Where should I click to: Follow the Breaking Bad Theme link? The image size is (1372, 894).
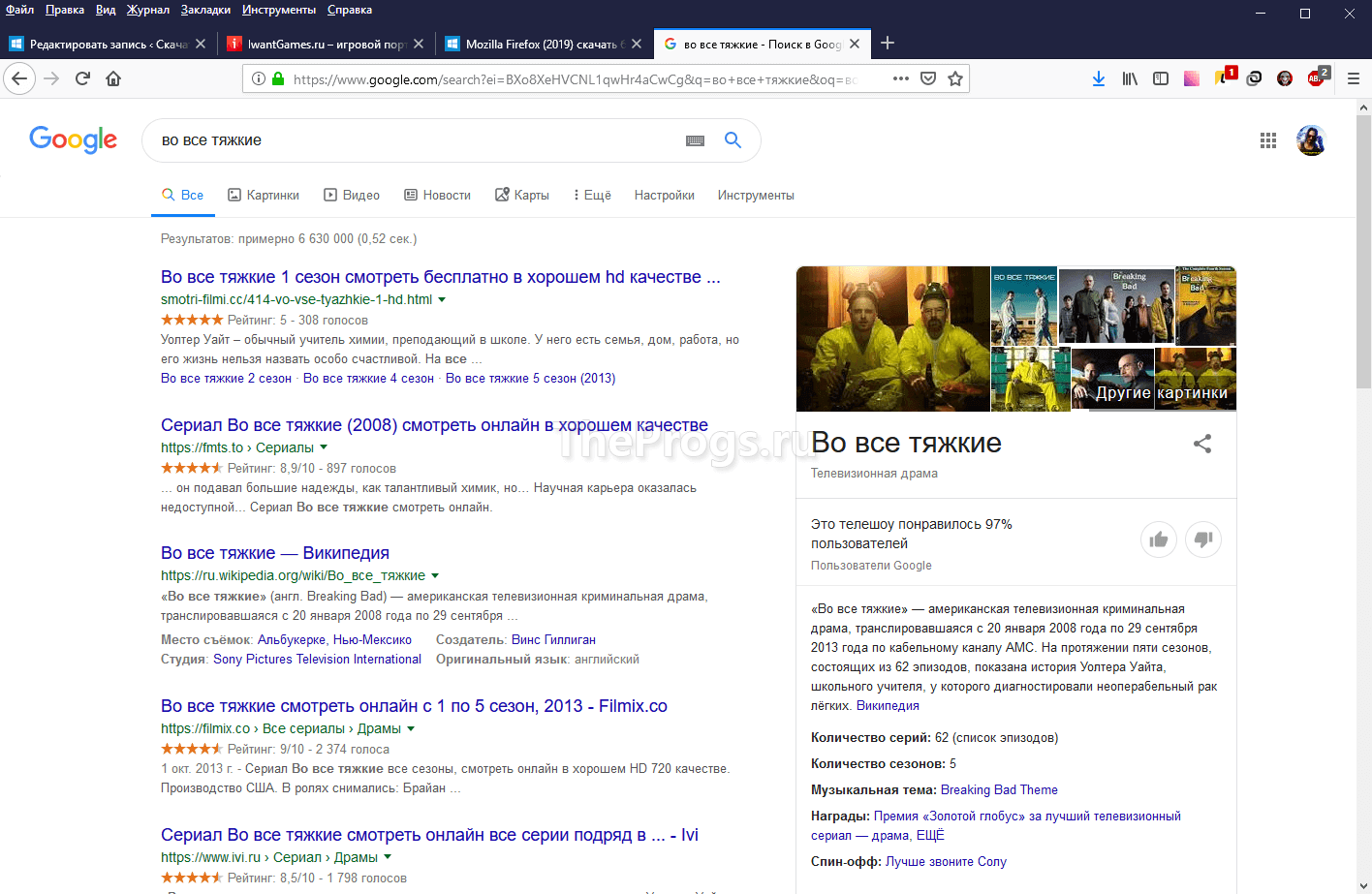tap(999, 790)
